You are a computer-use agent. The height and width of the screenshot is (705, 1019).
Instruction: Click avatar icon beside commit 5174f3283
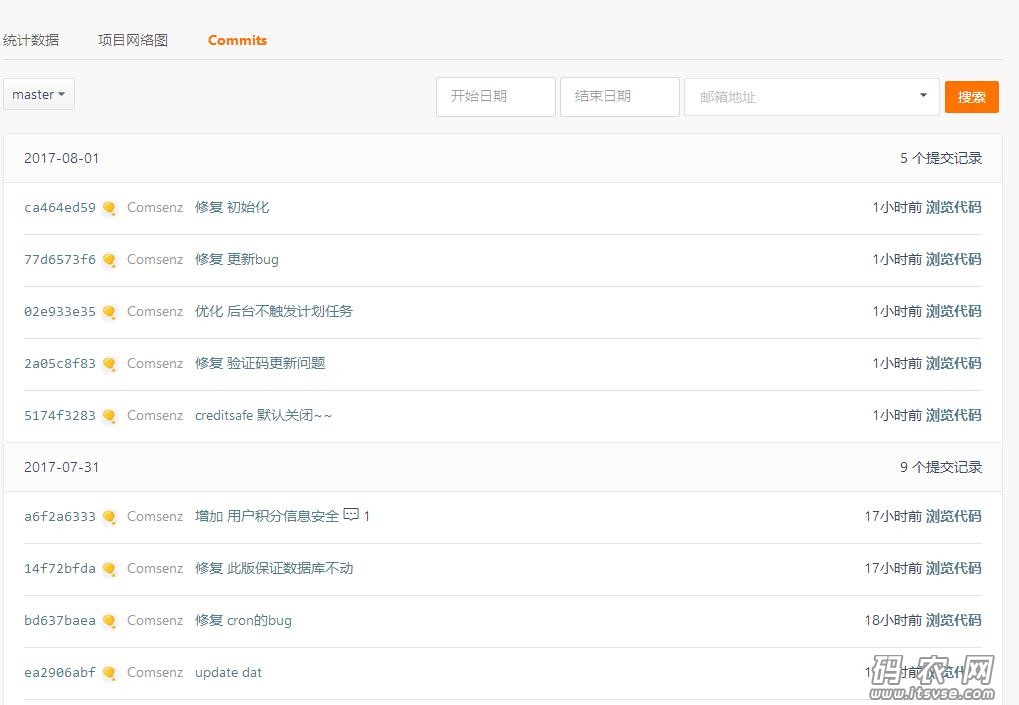[x=109, y=416]
